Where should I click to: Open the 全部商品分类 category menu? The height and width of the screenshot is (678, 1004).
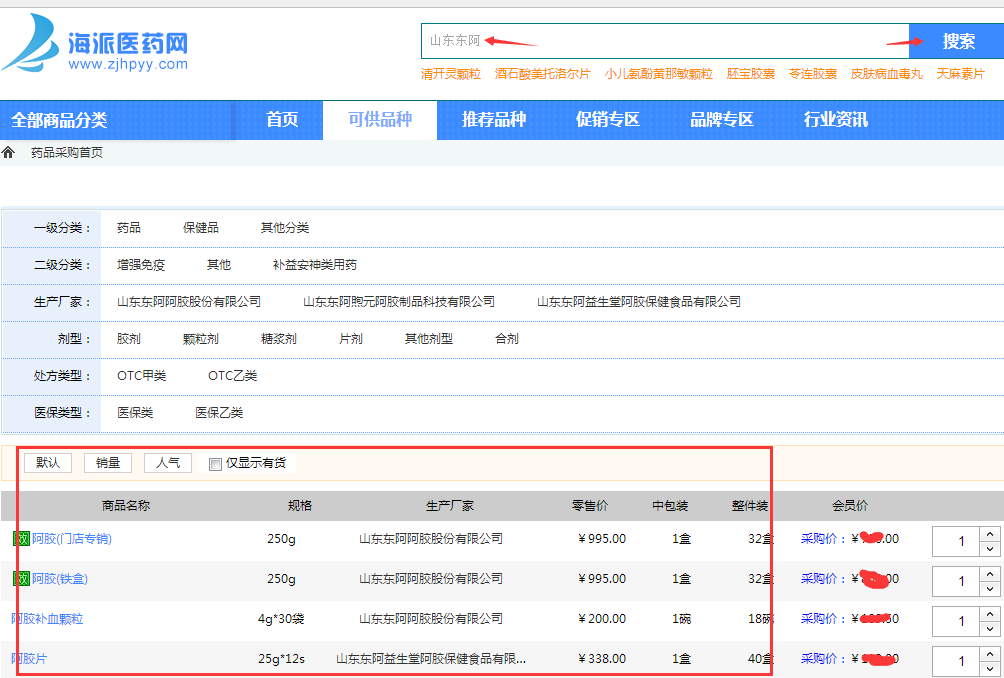(x=59, y=120)
